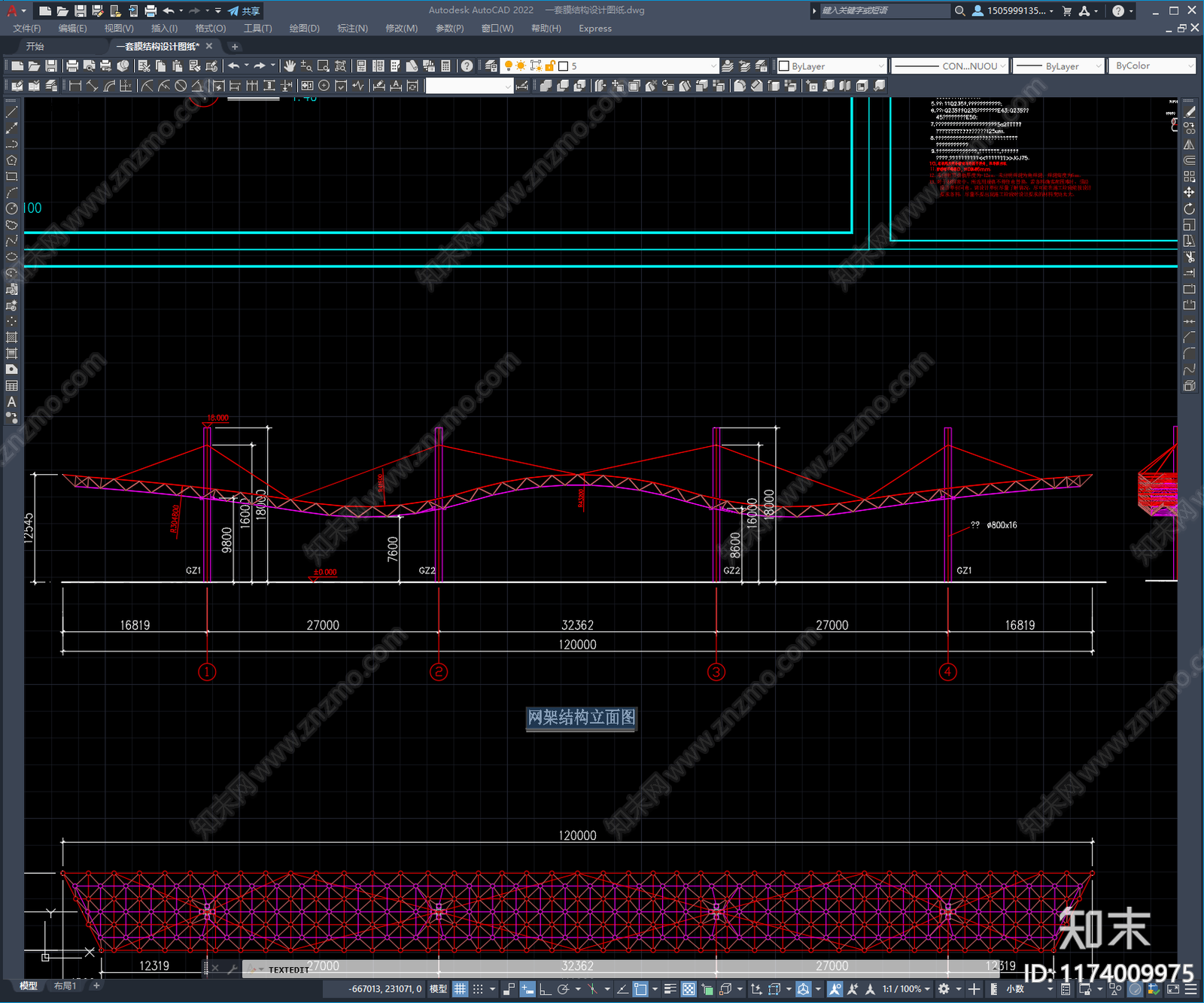1204x1003 pixels.
Task: Open the 绘图(D) menu
Action: [x=304, y=29]
